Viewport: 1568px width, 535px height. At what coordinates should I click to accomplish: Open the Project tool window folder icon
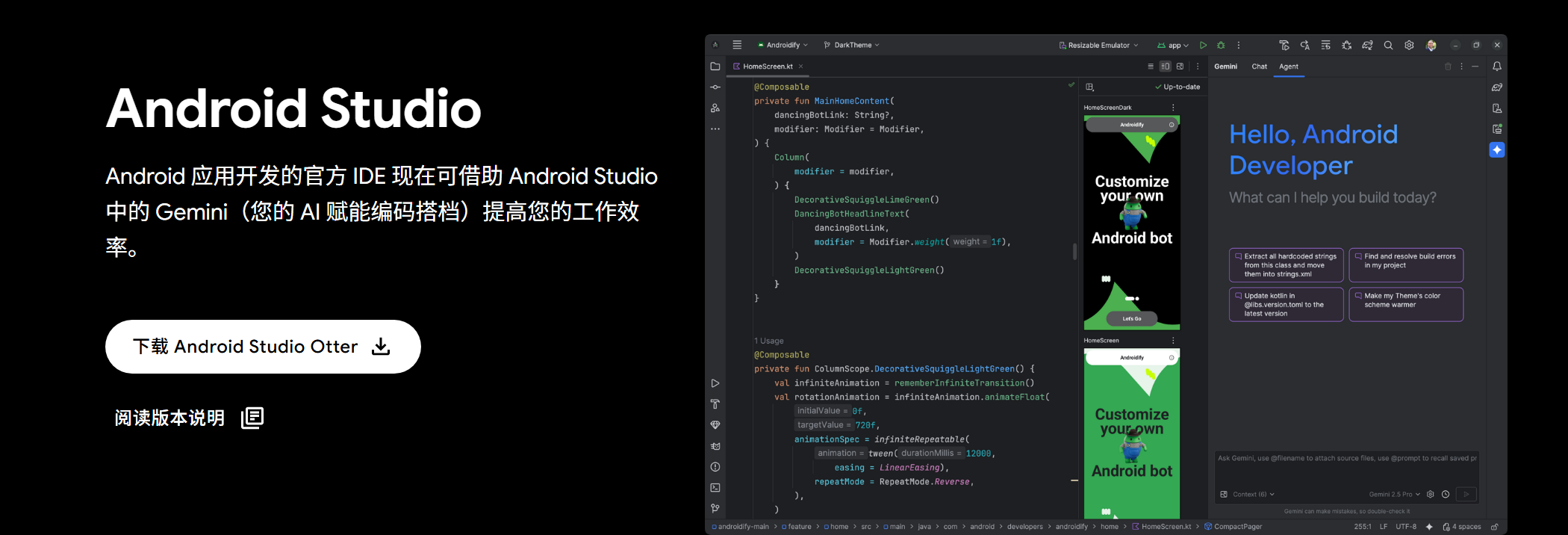click(x=715, y=67)
